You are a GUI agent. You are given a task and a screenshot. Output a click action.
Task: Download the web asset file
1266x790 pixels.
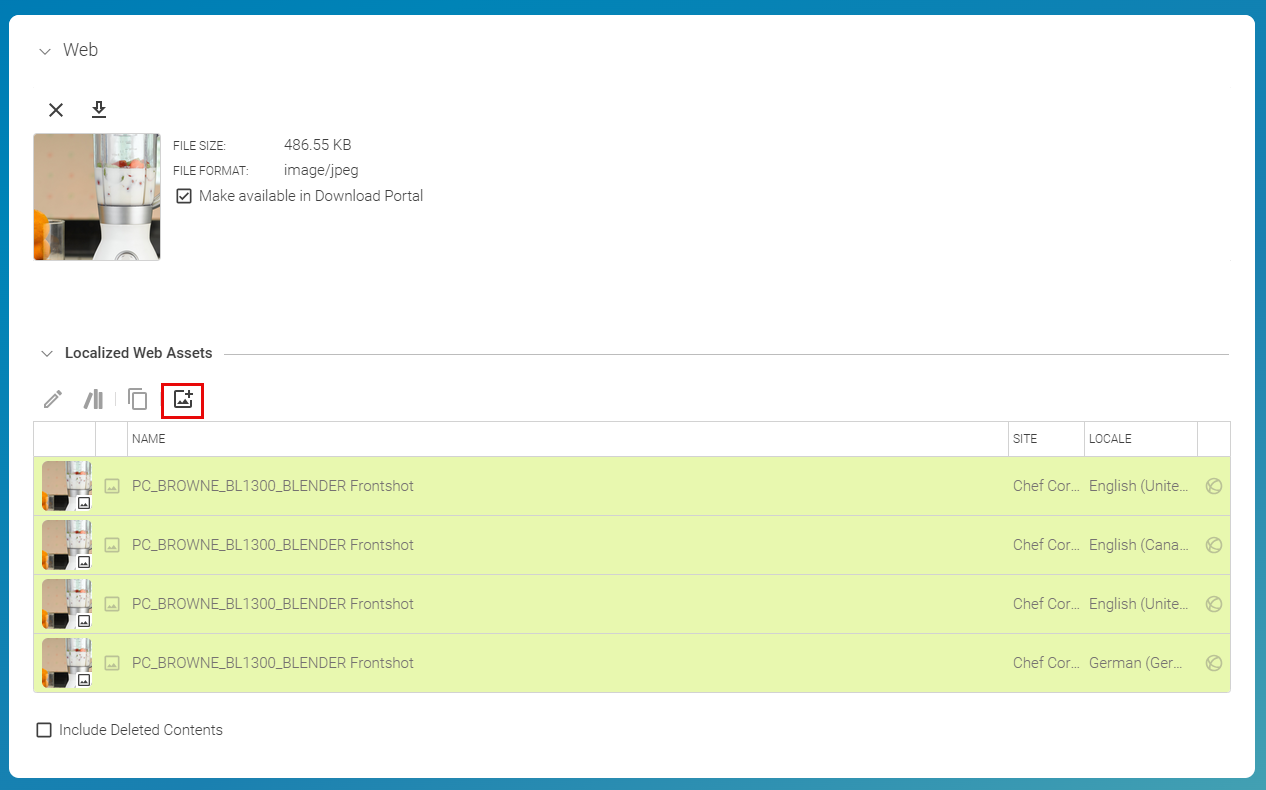(x=99, y=109)
